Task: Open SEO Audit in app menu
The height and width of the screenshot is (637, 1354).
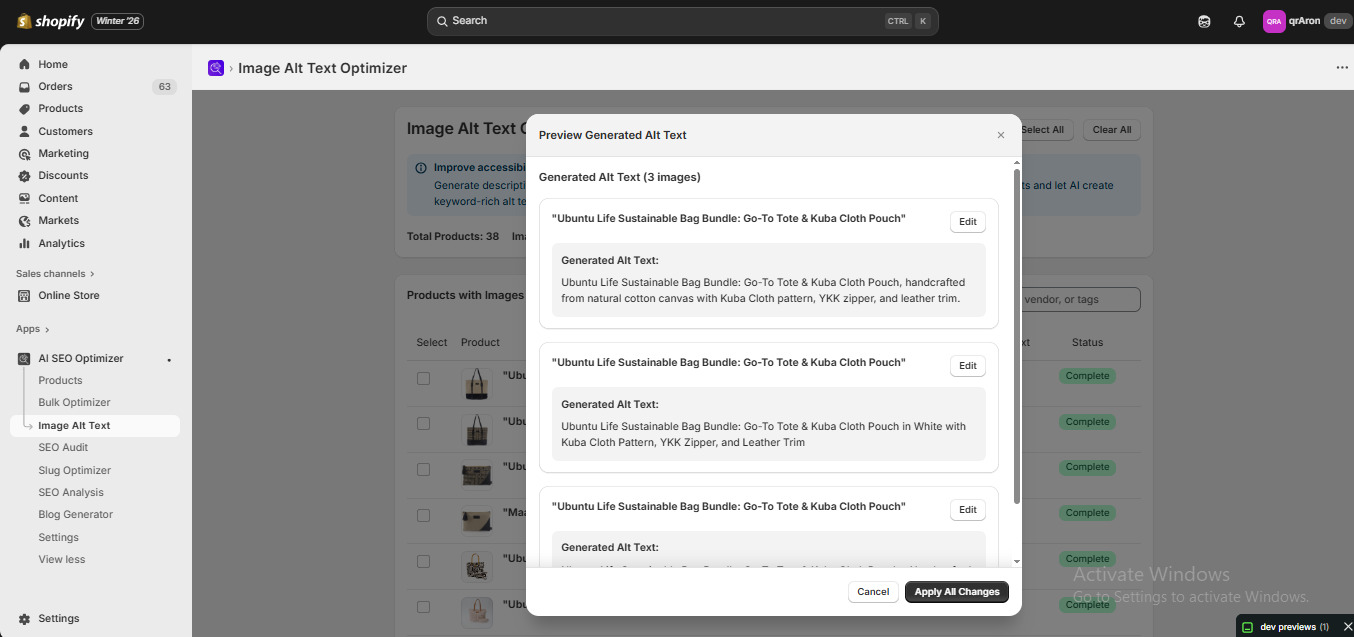Action: [x=63, y=447]
